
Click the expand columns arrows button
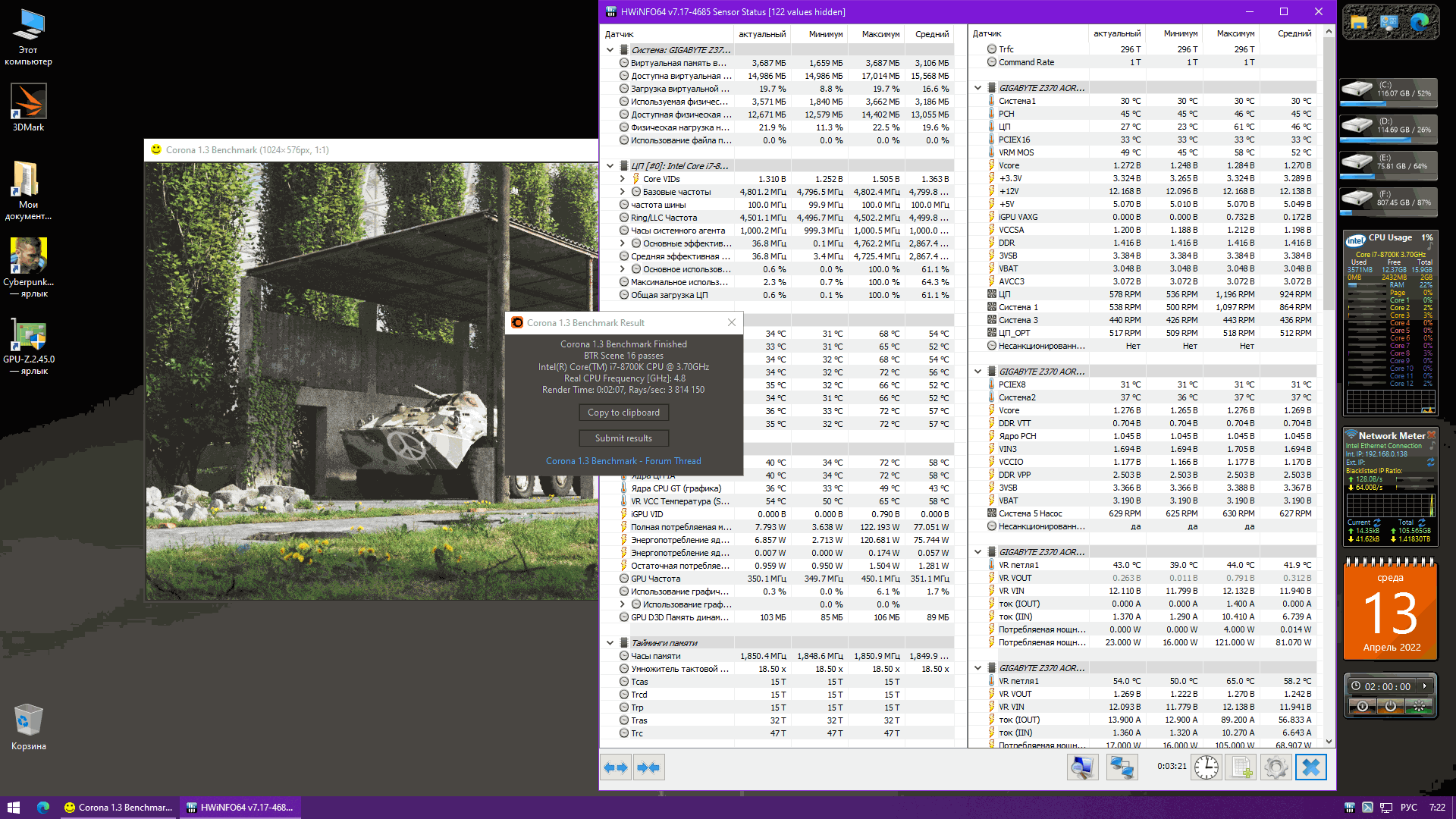tap(616, 767)
